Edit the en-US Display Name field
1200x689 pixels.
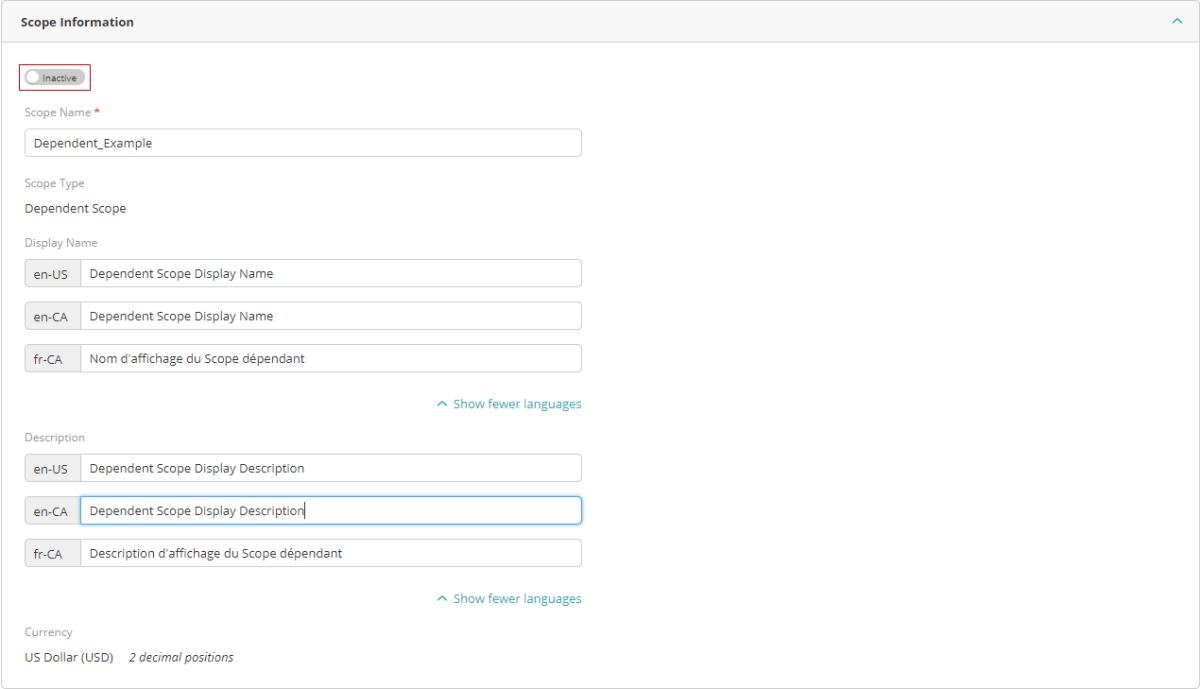331,274
